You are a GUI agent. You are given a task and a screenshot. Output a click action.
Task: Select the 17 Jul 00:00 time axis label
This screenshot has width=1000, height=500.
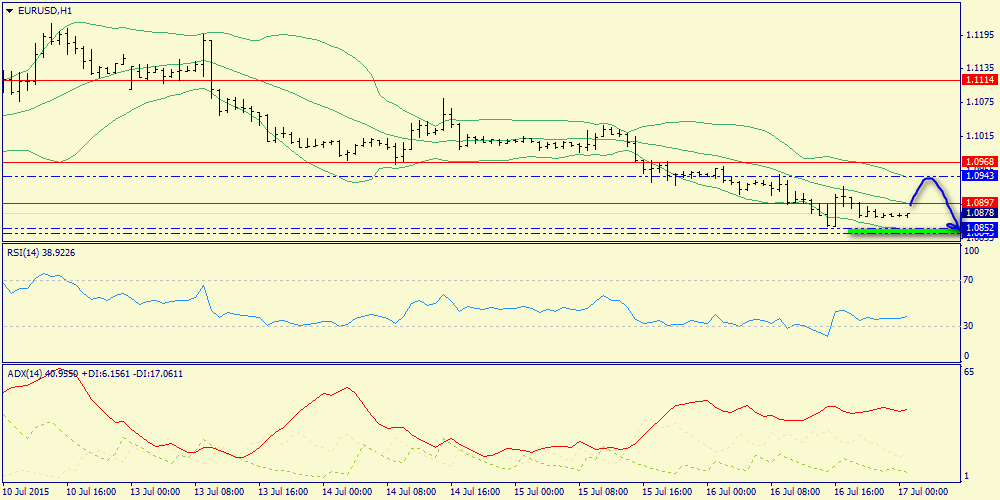coord(924,492)
